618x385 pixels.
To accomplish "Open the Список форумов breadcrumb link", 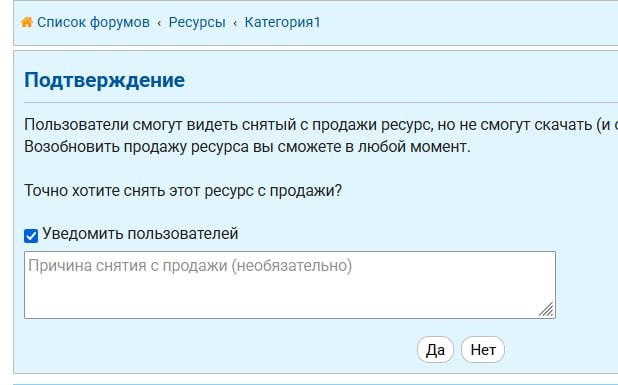I will (93, 22).
